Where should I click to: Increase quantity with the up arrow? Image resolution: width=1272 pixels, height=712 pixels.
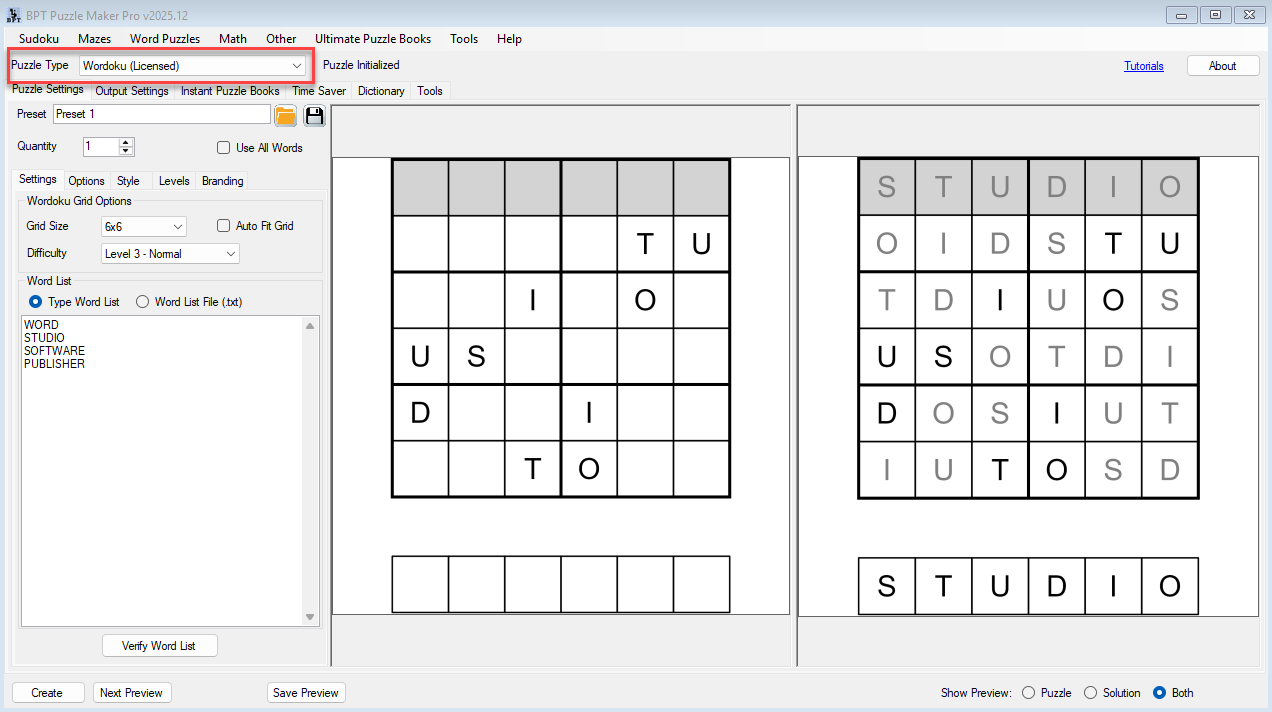click(x=126, y=142)
